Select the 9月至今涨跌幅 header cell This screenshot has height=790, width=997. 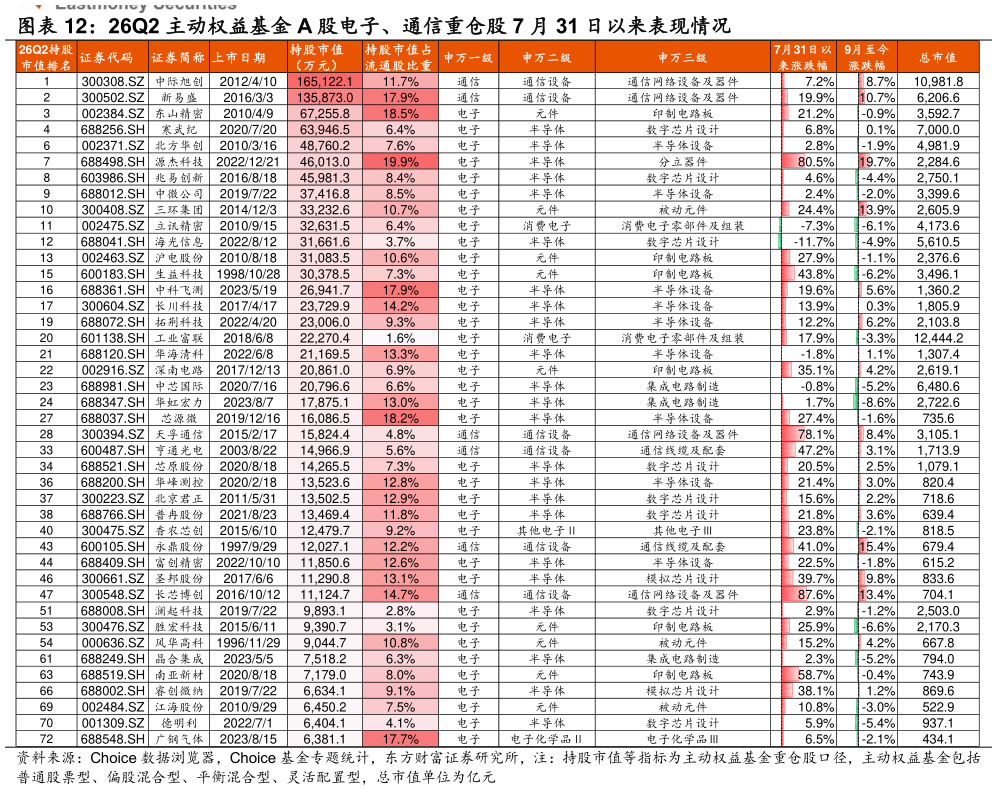tap(866, 57)
